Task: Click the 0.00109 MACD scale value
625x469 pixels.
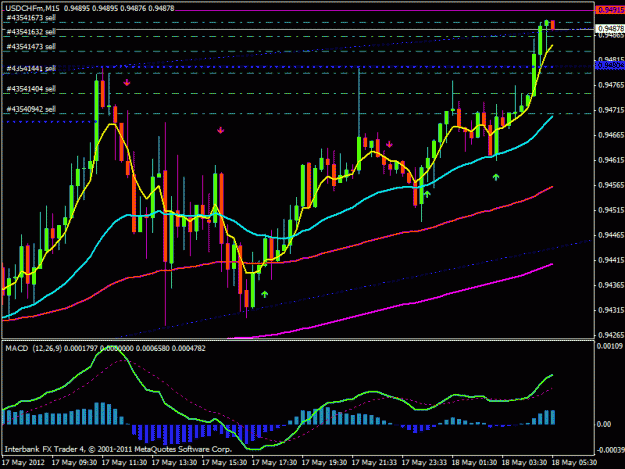Action: click(x=610, y=346)
